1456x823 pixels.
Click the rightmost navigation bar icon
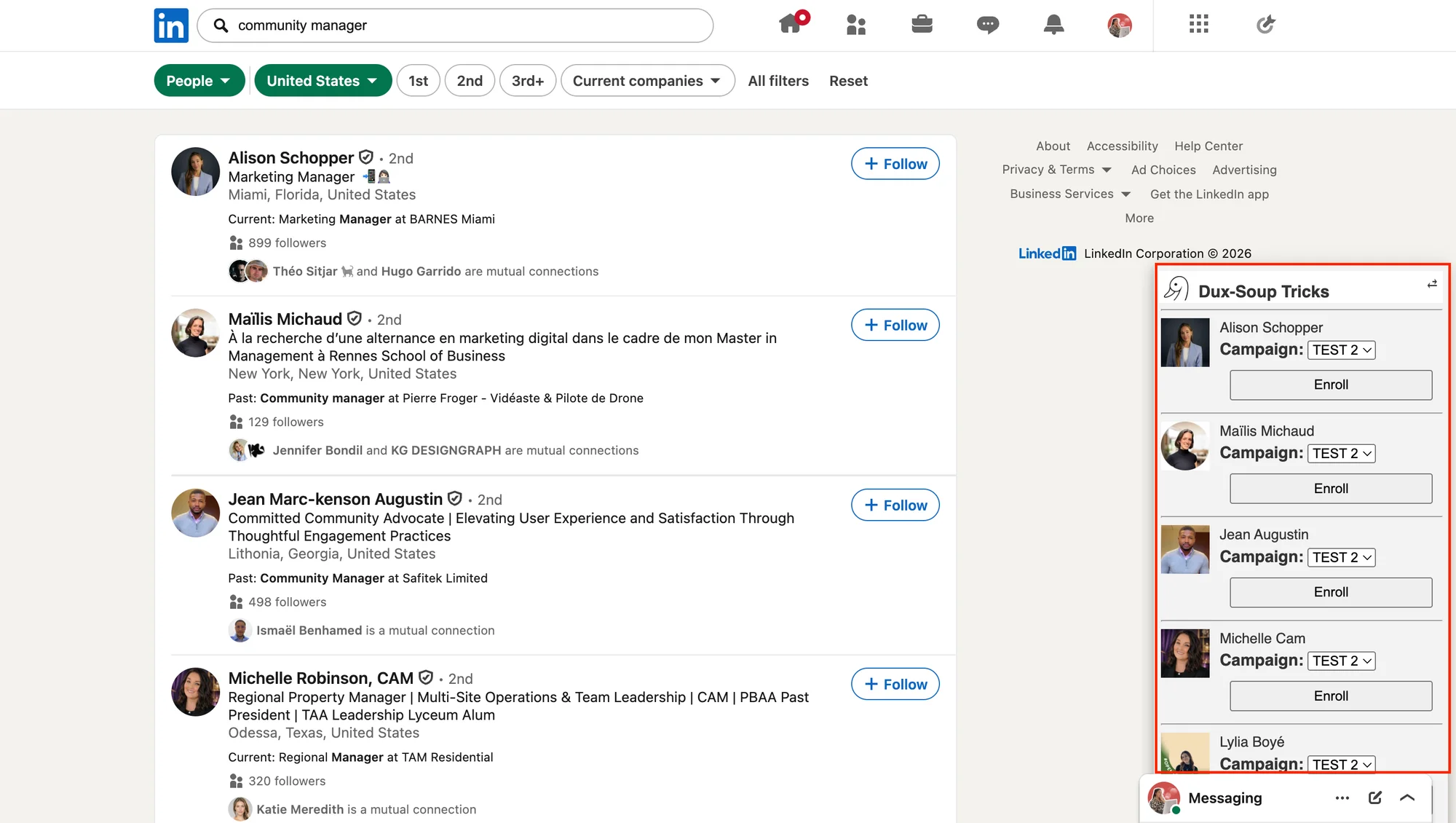point(1266,25)
